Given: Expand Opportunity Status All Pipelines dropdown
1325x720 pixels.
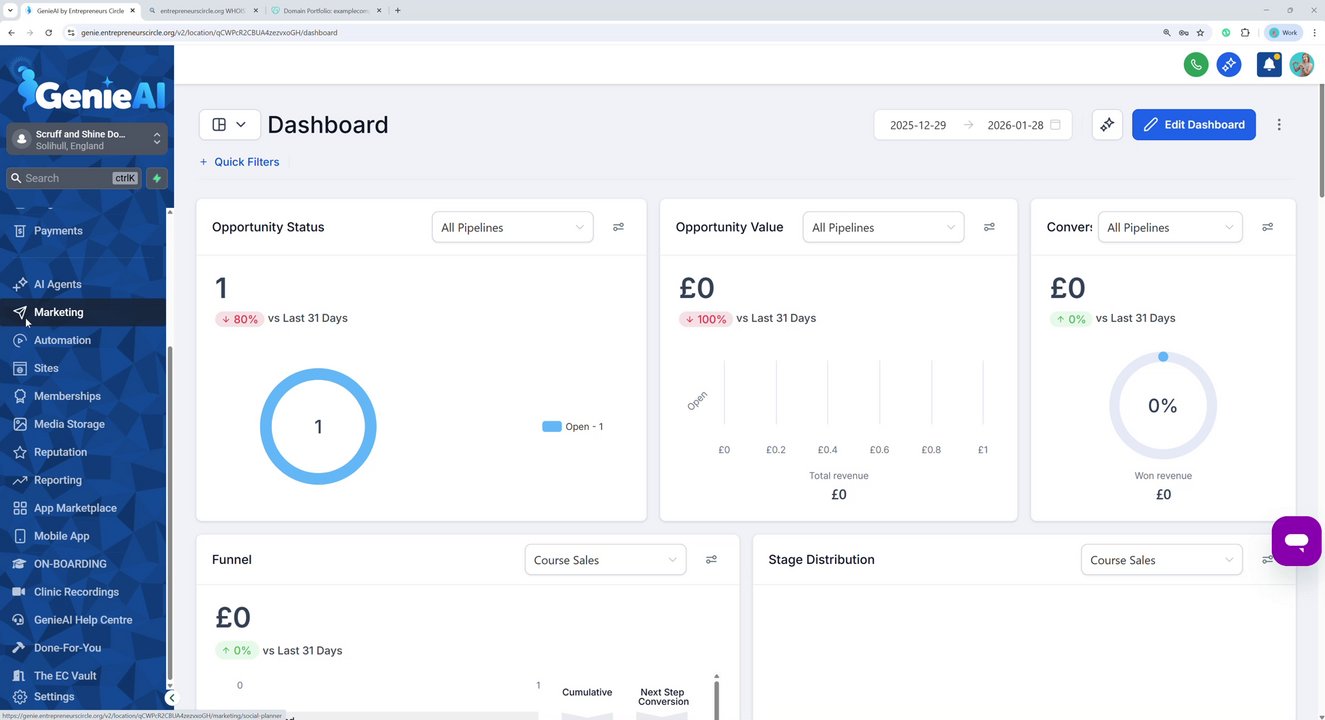Looking at the screenshot, I should point(512,227).
